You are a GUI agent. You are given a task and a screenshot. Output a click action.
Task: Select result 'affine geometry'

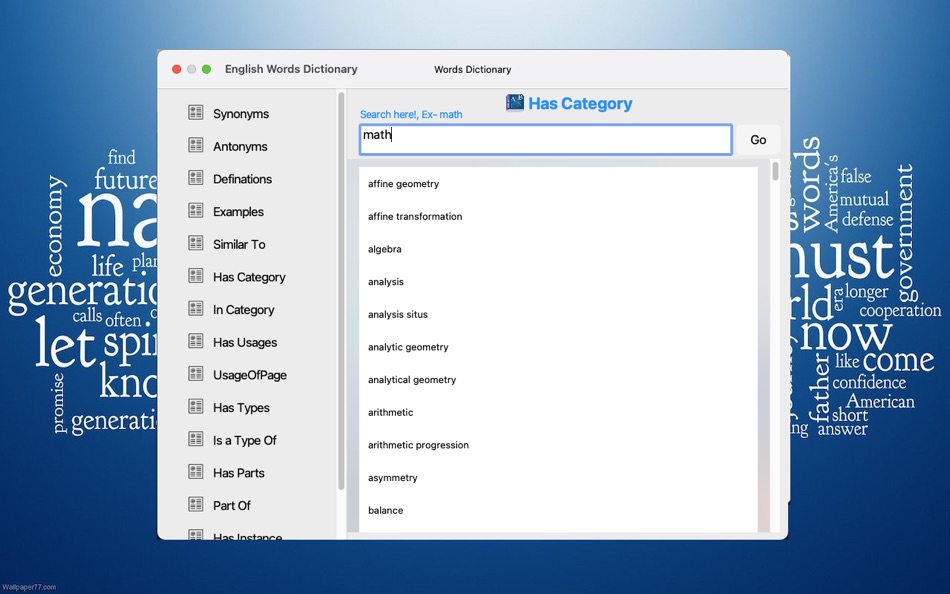click(403, 184)
